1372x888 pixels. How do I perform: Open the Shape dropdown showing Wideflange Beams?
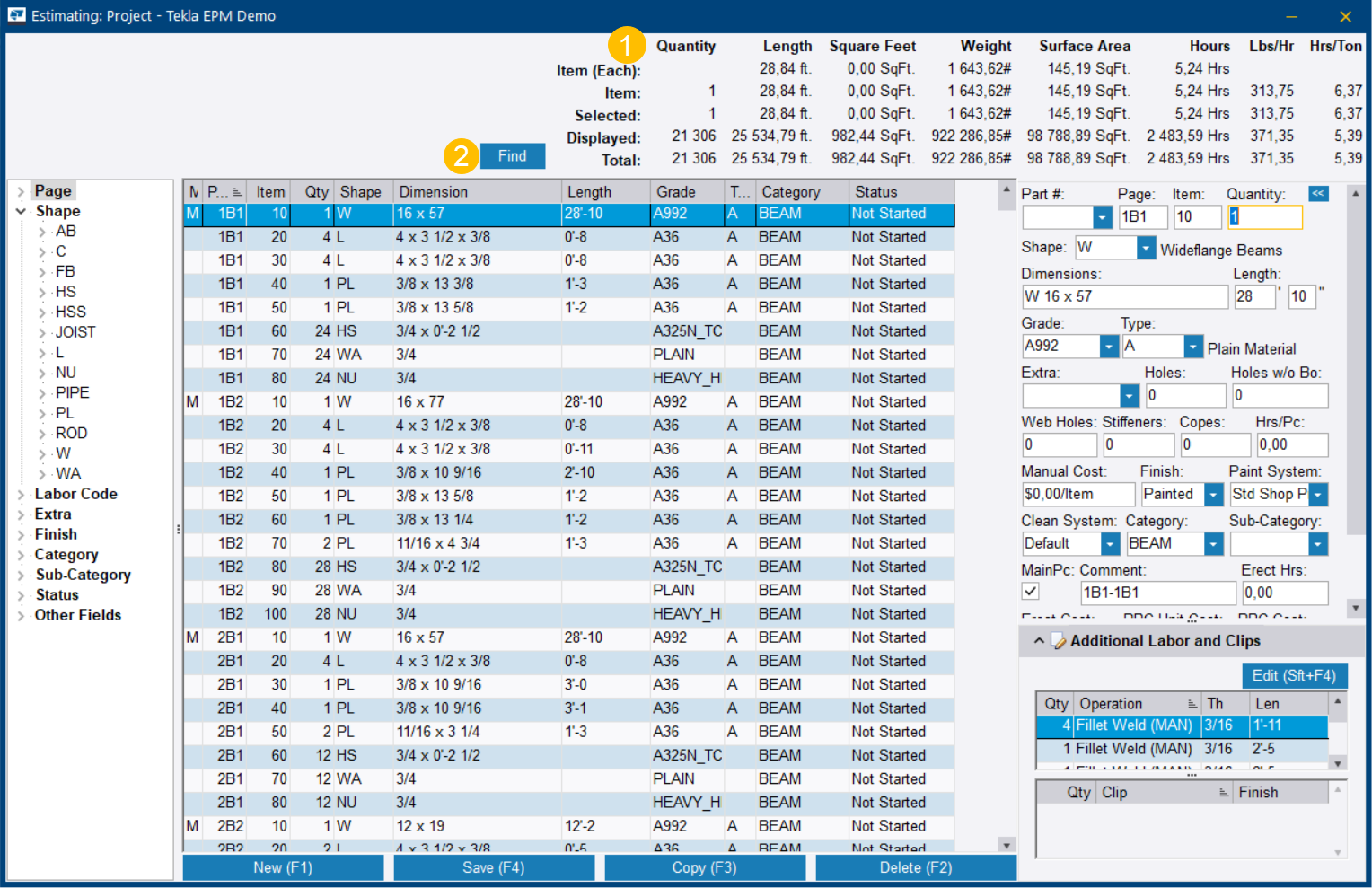pos(1147,248)
